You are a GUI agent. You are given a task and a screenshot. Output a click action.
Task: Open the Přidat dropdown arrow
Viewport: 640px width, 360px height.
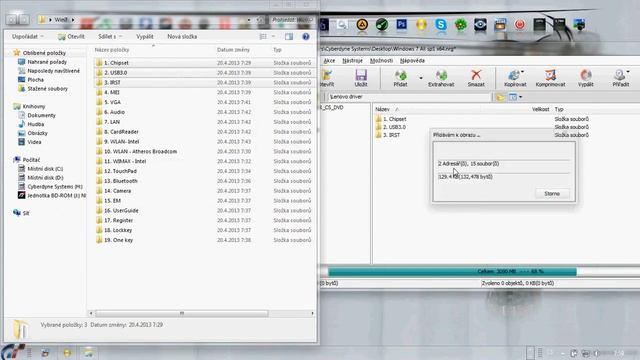(421, 78)
